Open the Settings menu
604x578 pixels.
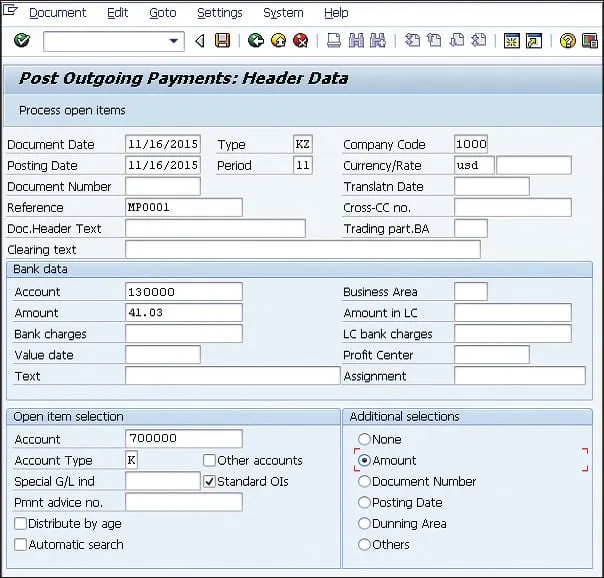click(x=219, y=13)
